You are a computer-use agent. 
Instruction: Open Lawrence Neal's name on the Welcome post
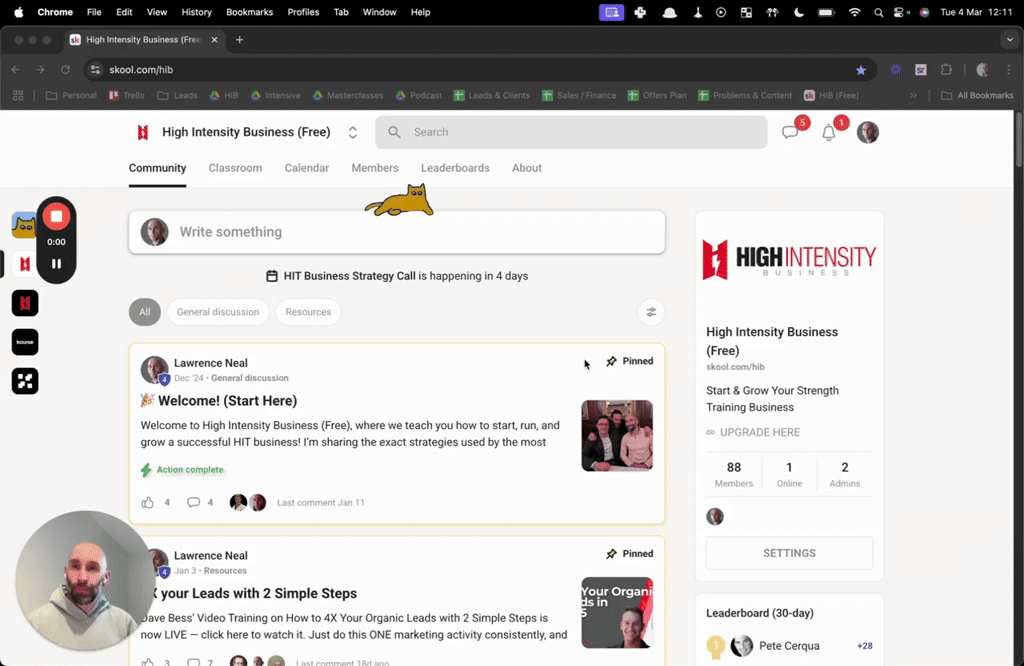coord(210,363)
